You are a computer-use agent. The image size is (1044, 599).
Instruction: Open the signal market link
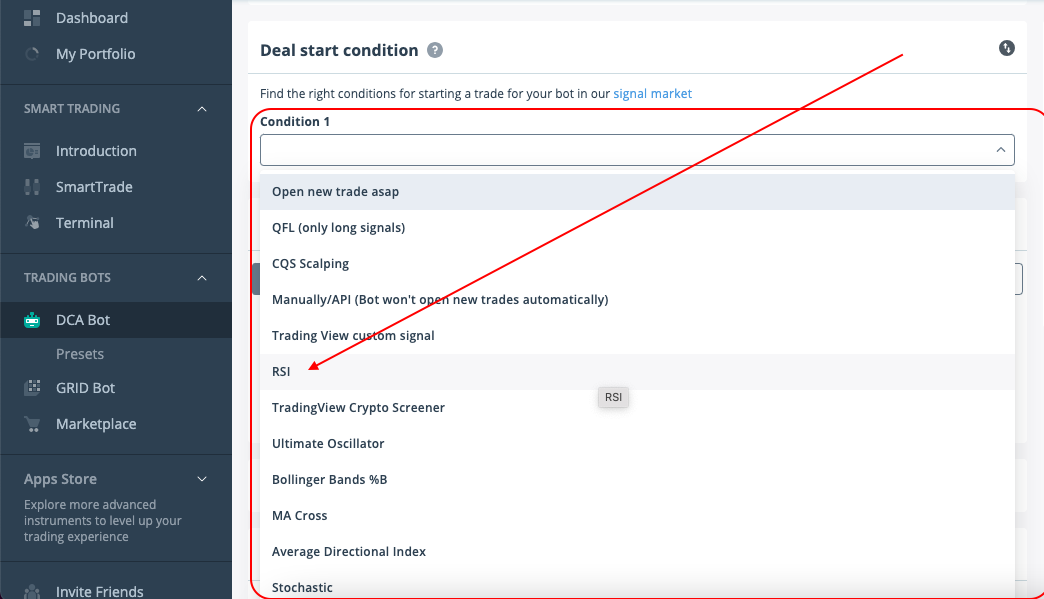[652, 93]
